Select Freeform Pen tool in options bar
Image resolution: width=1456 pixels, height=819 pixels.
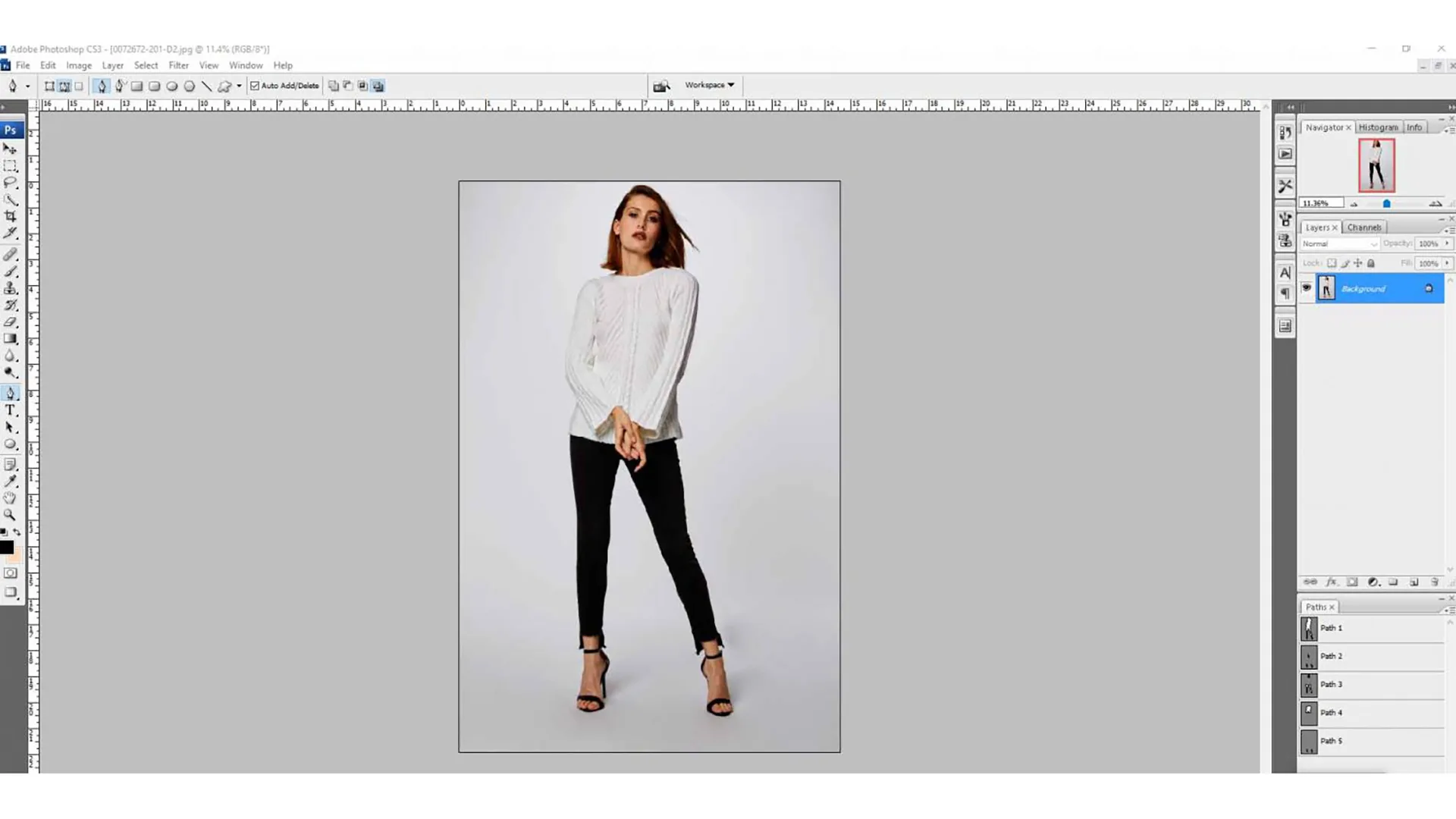120,86
